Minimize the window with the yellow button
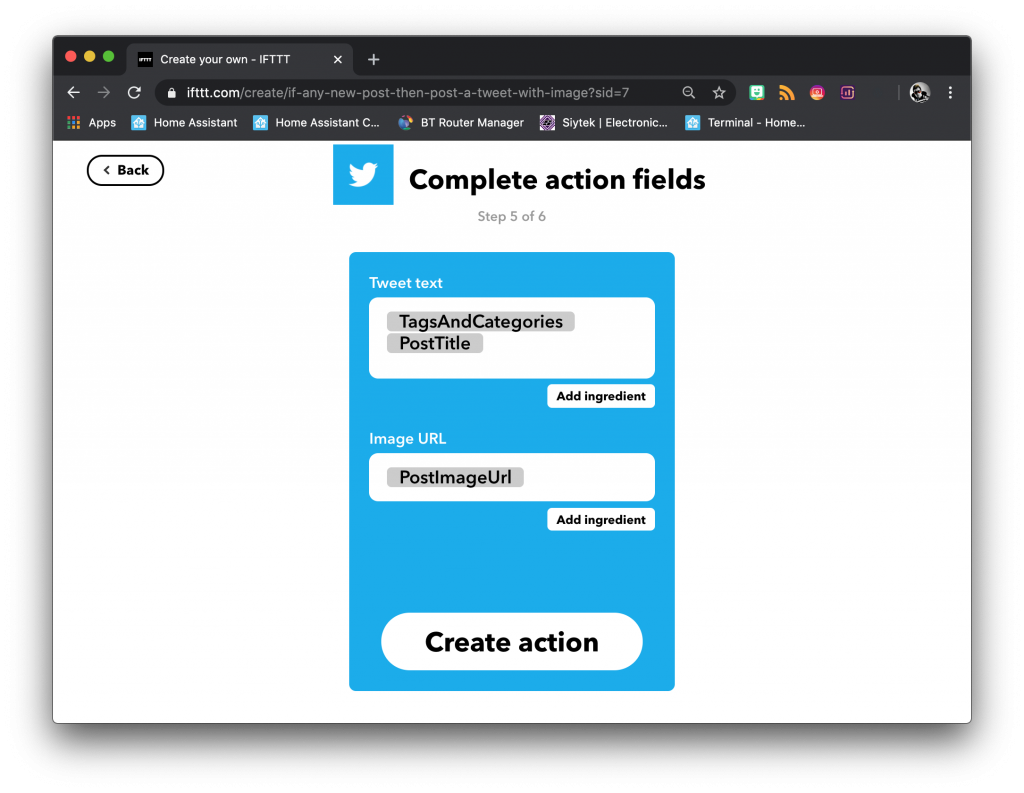Viewport: 1024px width, 793px height. coord(89,57)
